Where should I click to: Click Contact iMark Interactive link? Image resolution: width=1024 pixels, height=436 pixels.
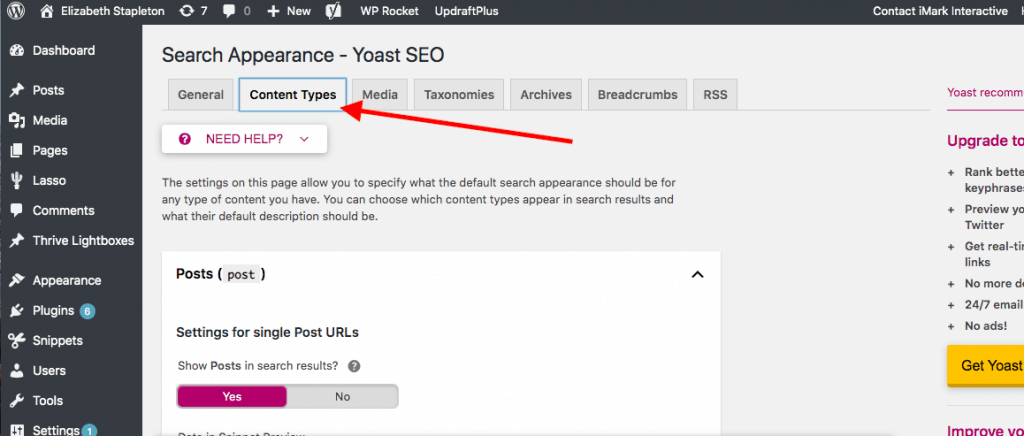[940, 11]
